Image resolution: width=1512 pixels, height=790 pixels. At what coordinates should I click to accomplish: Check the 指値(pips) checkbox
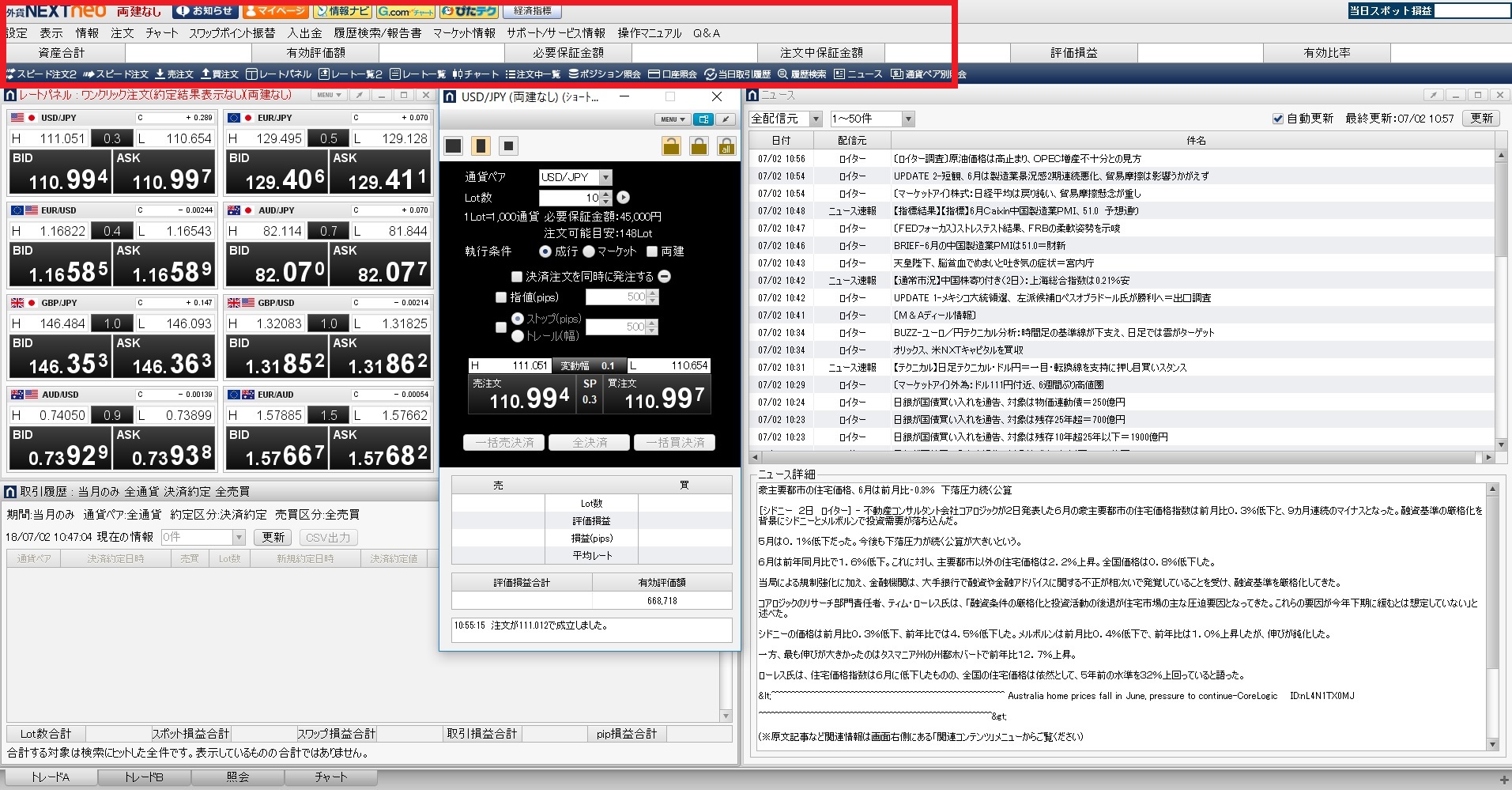pyautogui.click(x=501, y=297)
